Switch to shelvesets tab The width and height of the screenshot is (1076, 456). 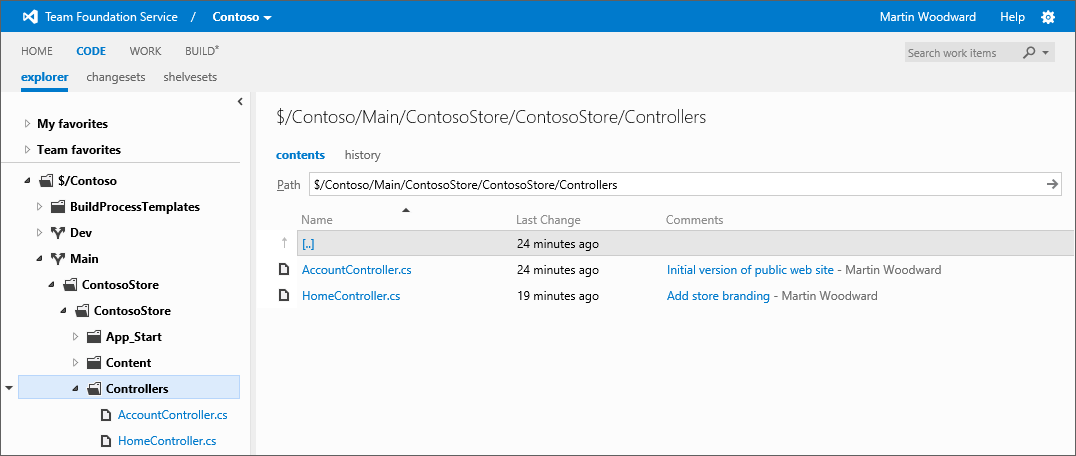pyautogui.click(x=190, y=77)
